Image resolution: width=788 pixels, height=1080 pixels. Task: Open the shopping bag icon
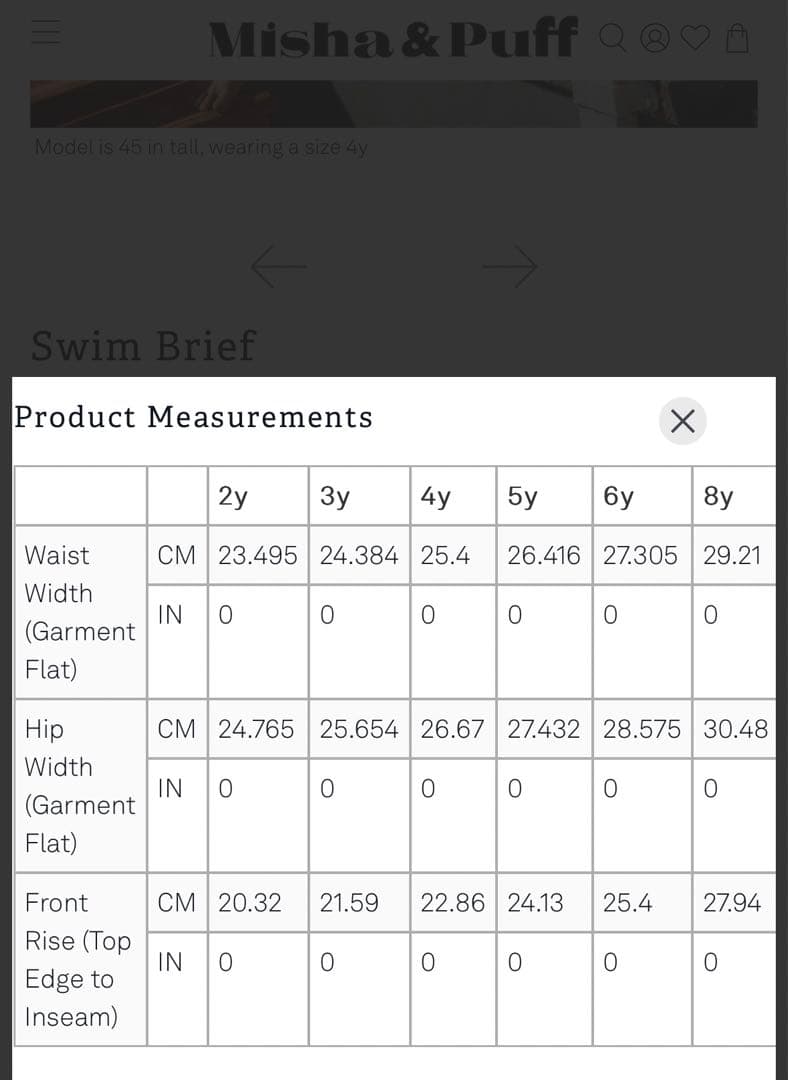(736, 38)
